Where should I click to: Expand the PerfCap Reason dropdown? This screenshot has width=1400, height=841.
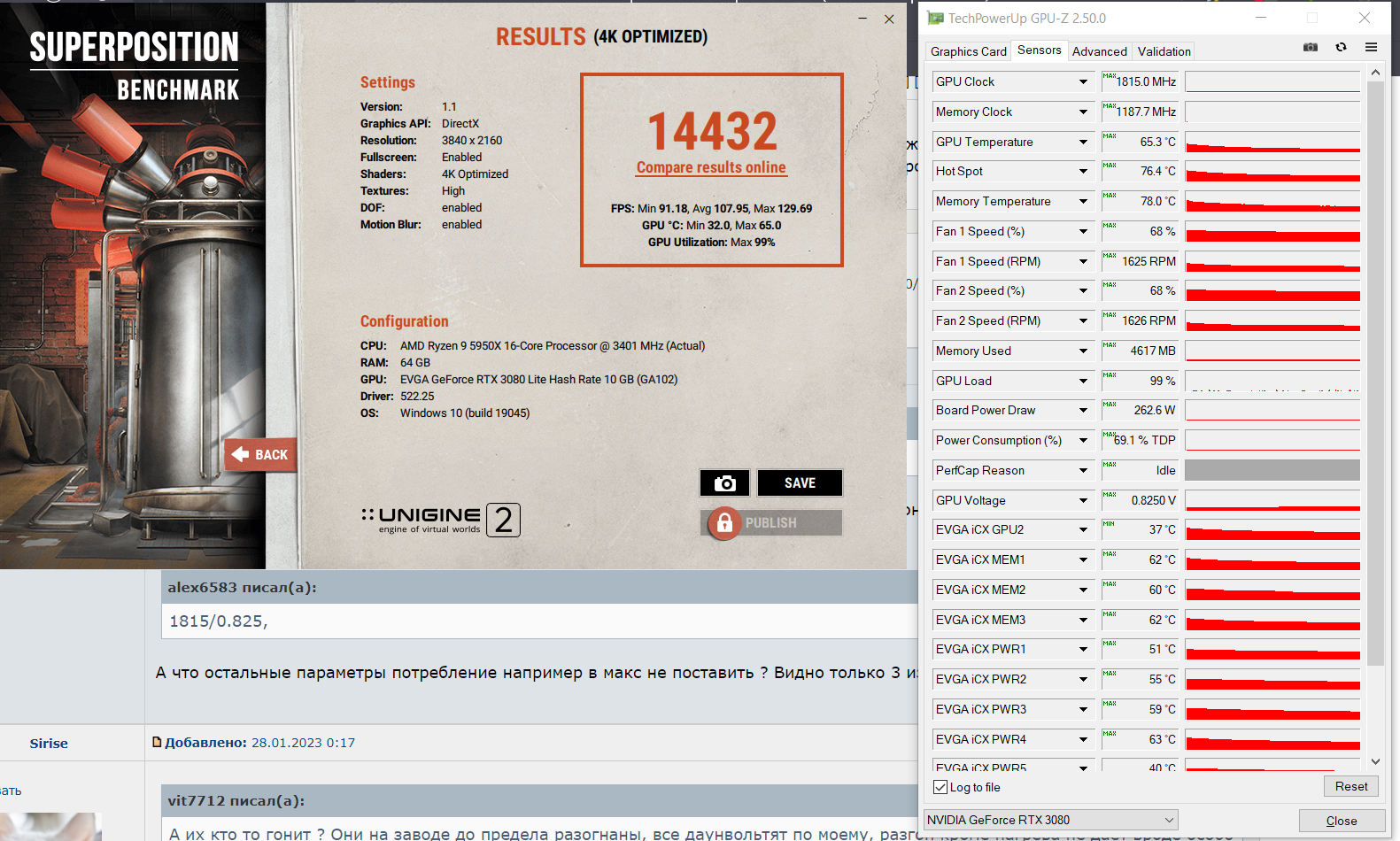coord(1083,470)
